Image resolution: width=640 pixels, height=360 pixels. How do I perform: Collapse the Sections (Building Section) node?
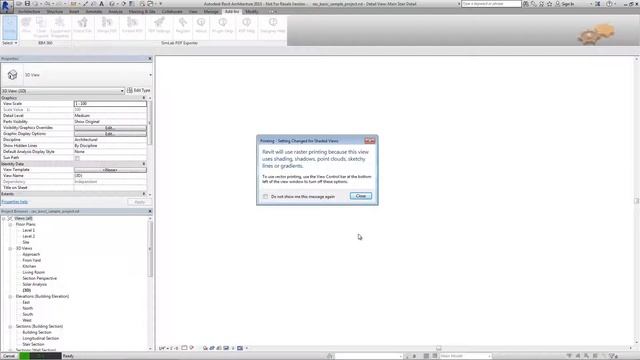(x=10, y=327)
